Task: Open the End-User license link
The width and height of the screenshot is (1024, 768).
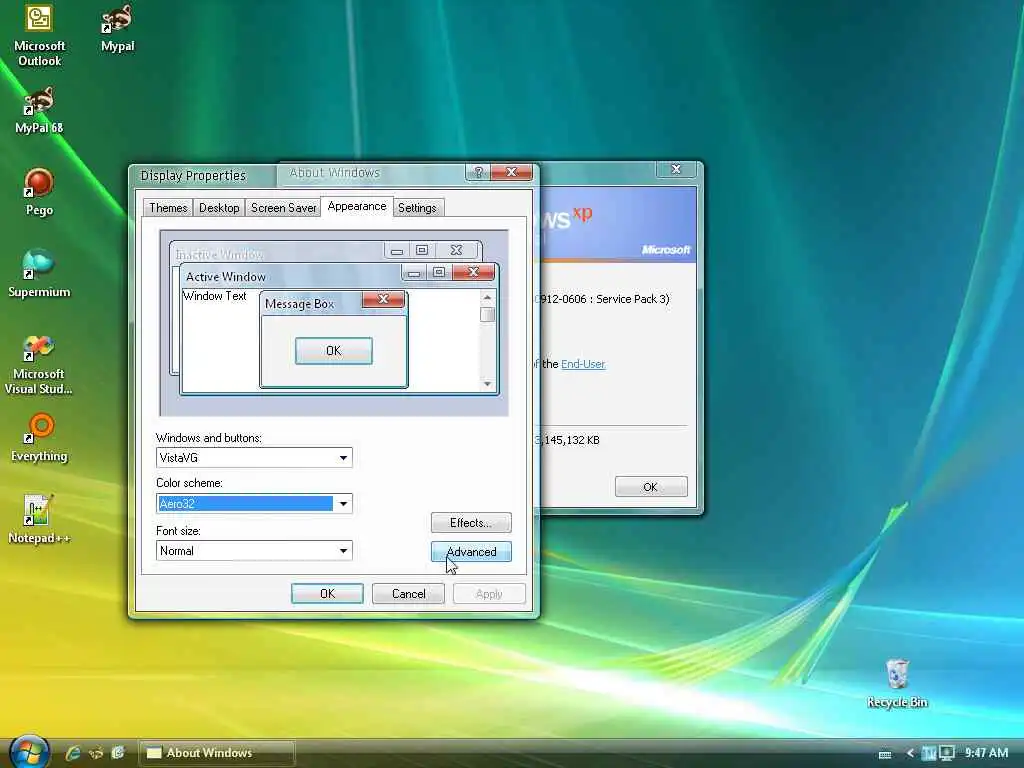Action: pyautogui.click(x=583, y=364)
